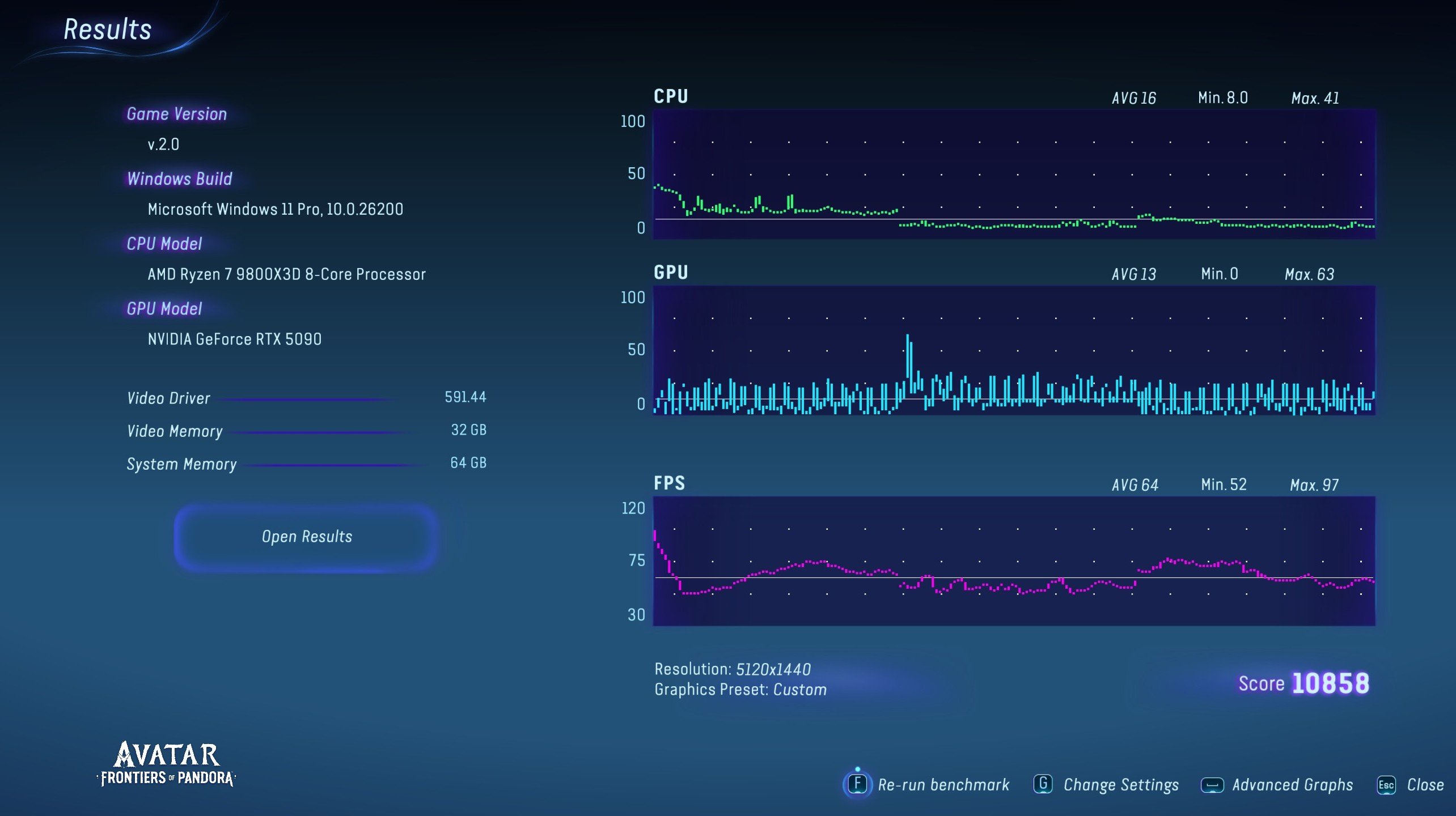Click the Results page title
This screenshot has height=816, width=1456.
click(x=107, y=29)
